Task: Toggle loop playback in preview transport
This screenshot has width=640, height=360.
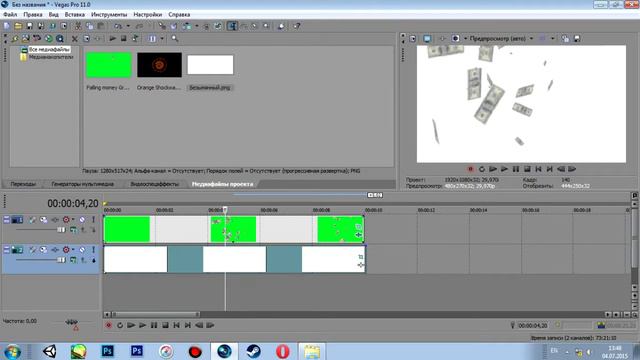Action: (x=482, y=169)
